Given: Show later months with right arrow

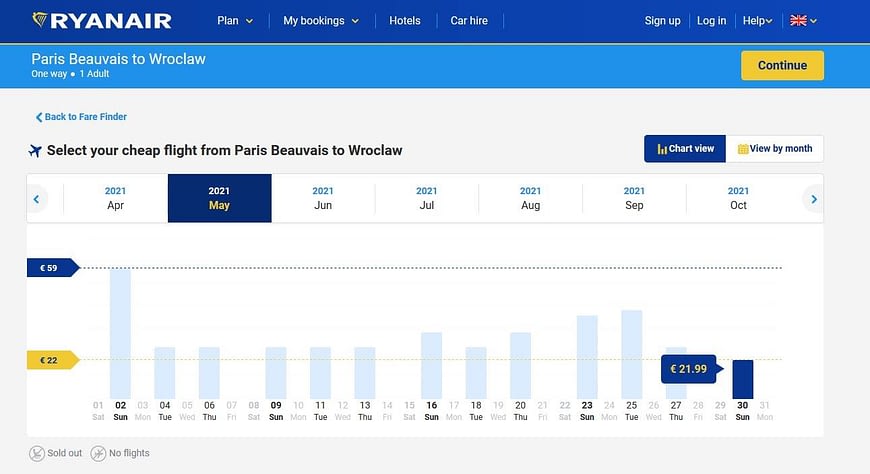Looking at the screenshot, I should coord(813,199).
